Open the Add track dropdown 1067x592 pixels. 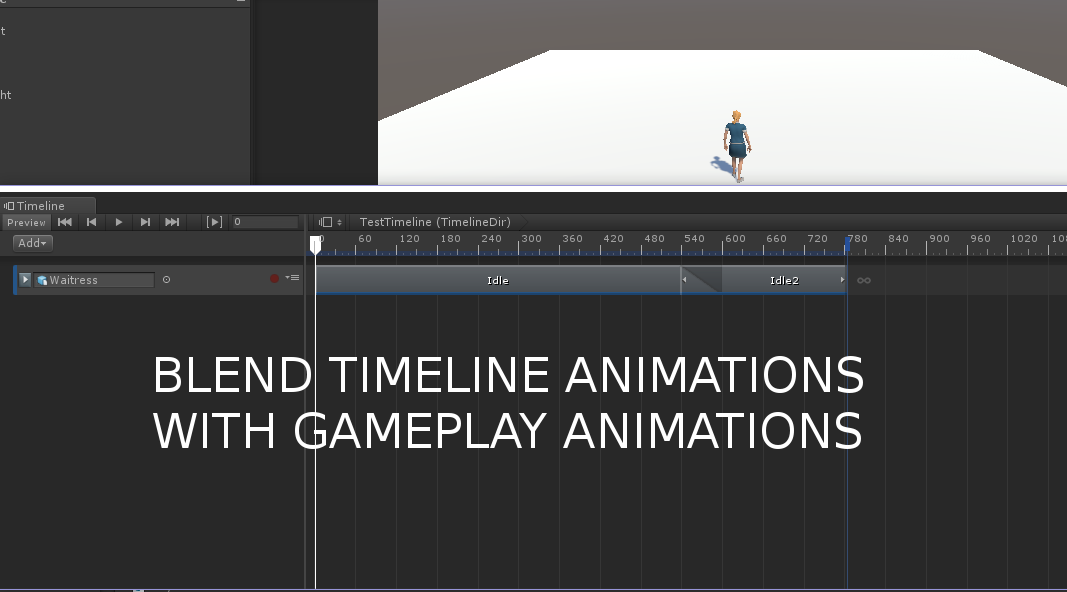[30, 242]
